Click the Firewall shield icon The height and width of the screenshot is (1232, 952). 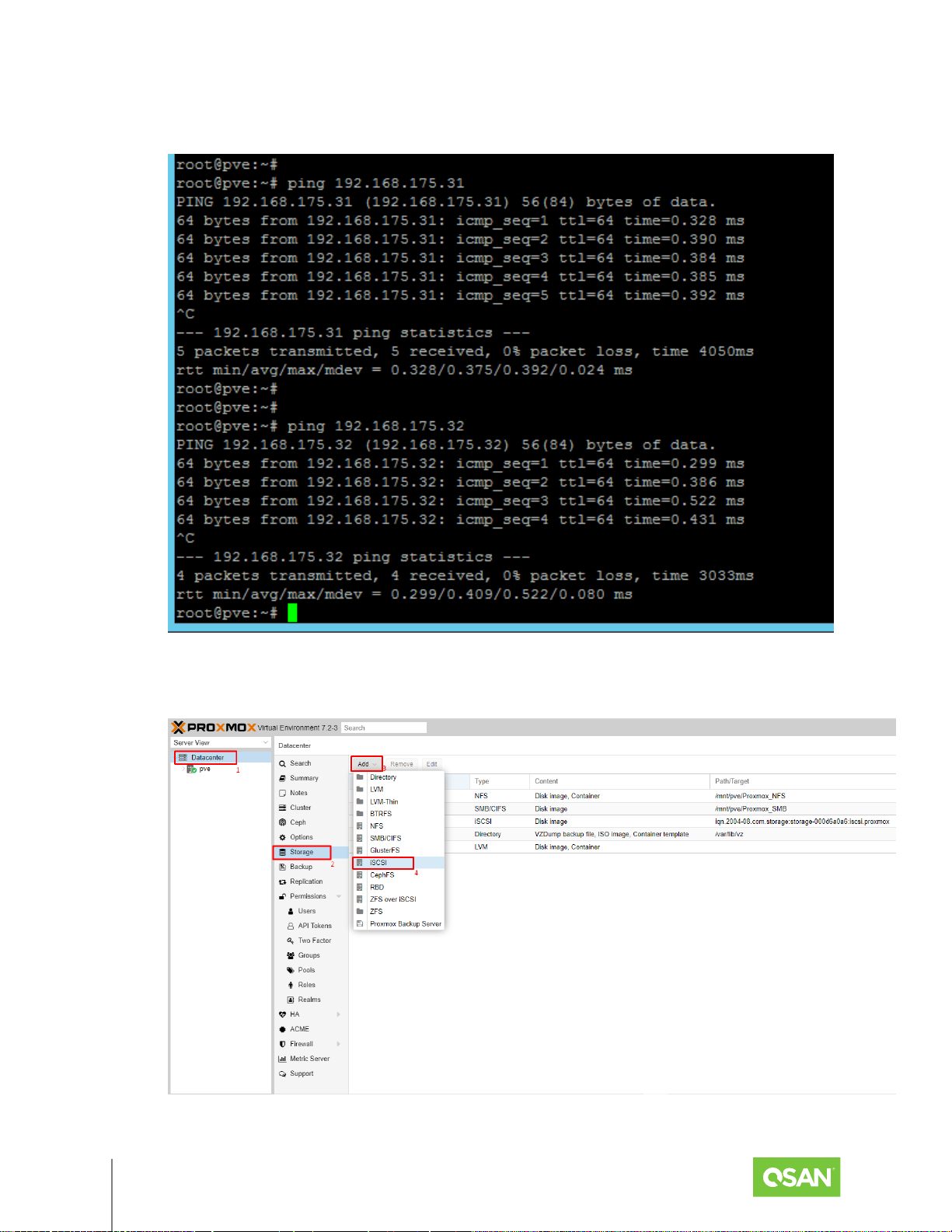(283, 1044)
